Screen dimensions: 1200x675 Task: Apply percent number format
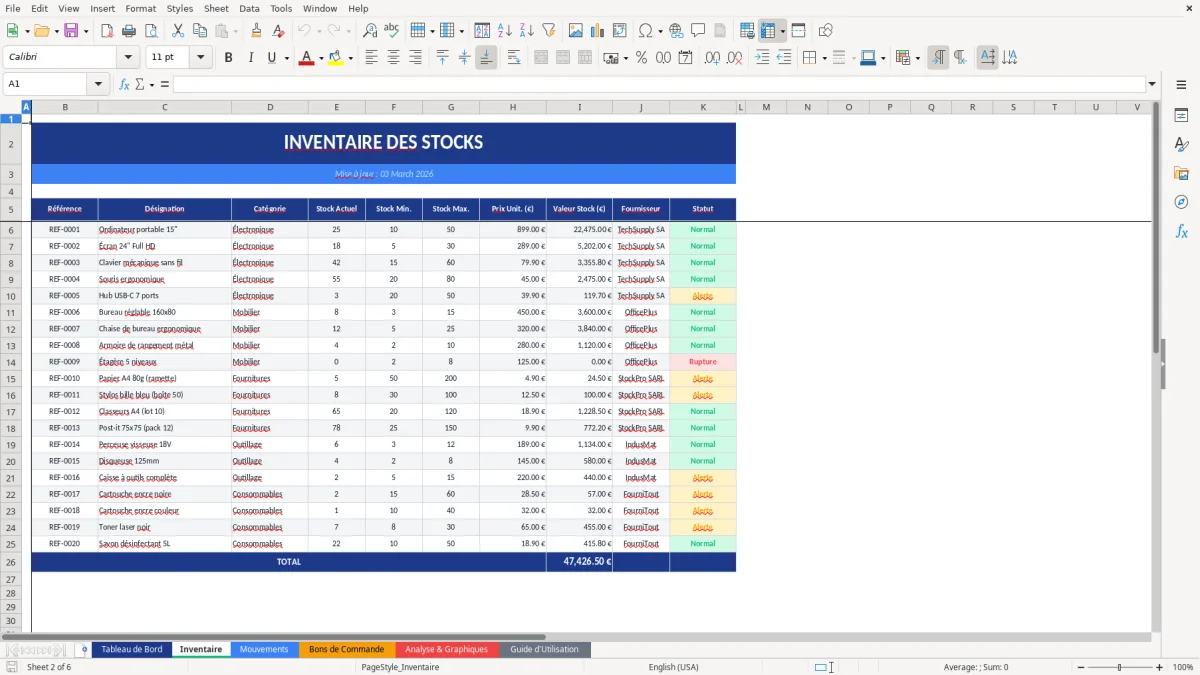643,58
